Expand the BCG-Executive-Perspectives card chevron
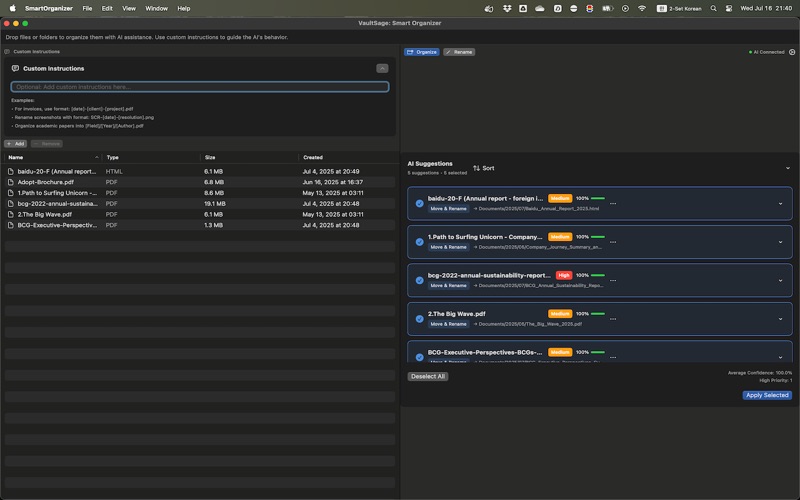The width and height of the screenshot is (800, 500). point(780,357)
